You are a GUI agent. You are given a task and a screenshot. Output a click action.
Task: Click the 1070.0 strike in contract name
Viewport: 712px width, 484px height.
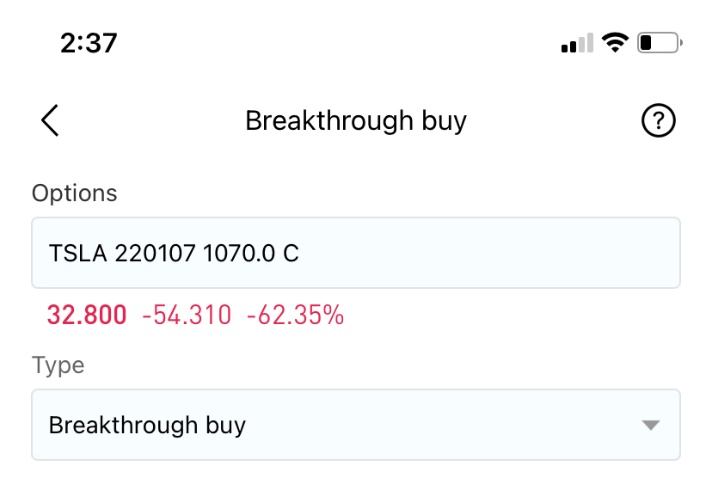click(239, 253)
